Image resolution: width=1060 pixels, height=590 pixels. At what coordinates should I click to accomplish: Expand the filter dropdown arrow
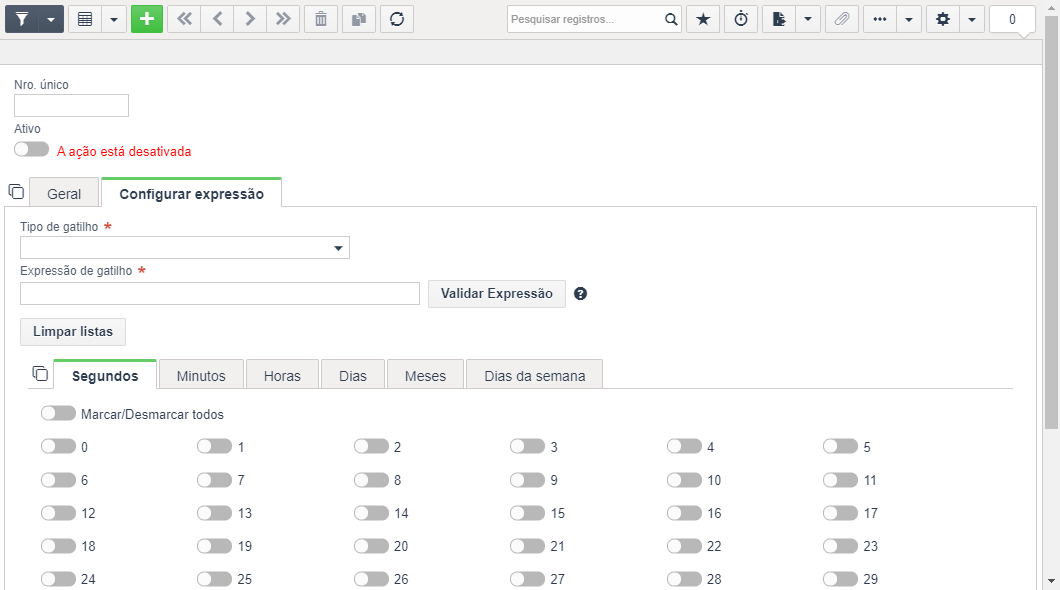(51, 19)
